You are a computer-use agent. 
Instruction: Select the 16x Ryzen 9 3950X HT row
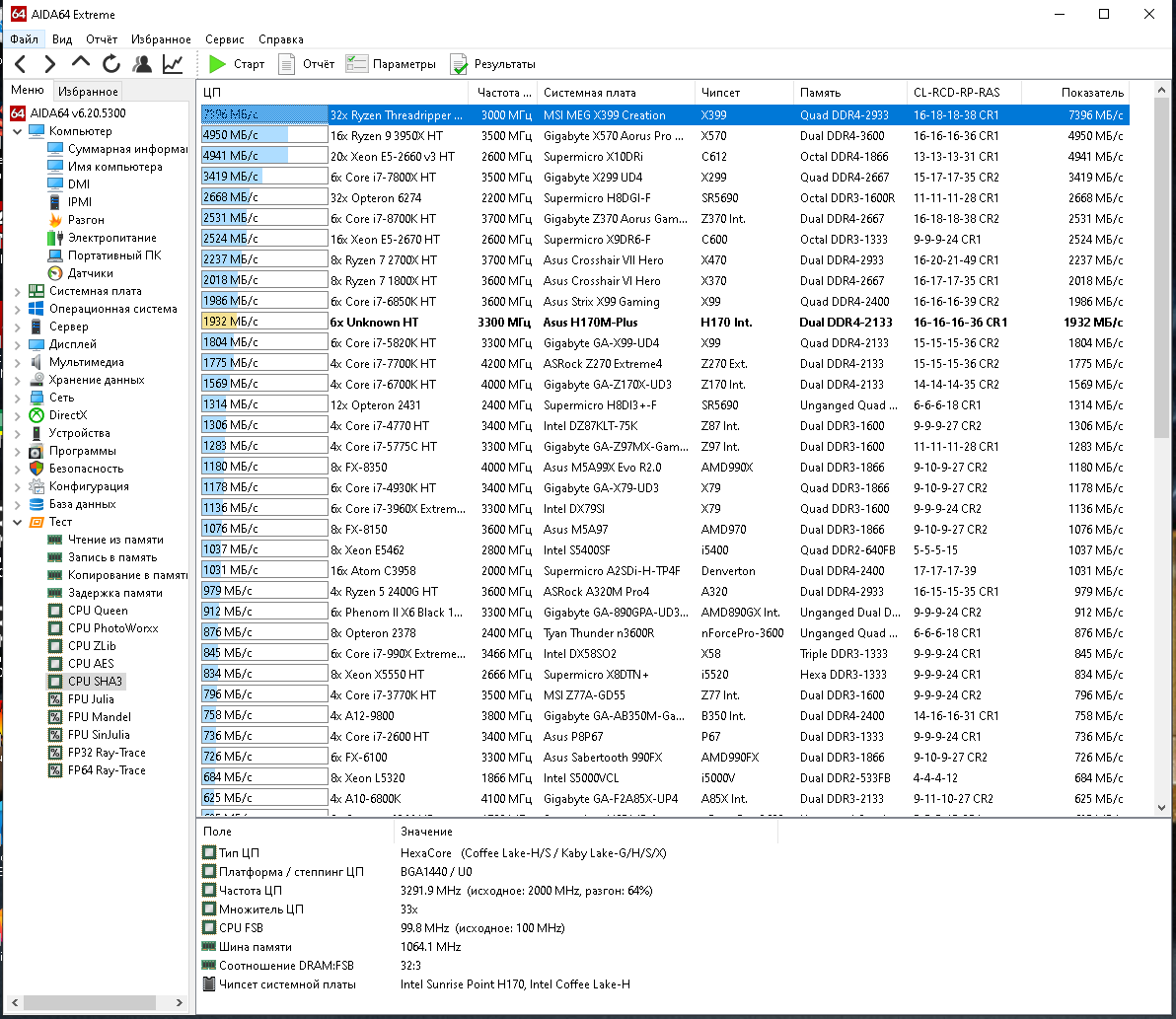665,136
